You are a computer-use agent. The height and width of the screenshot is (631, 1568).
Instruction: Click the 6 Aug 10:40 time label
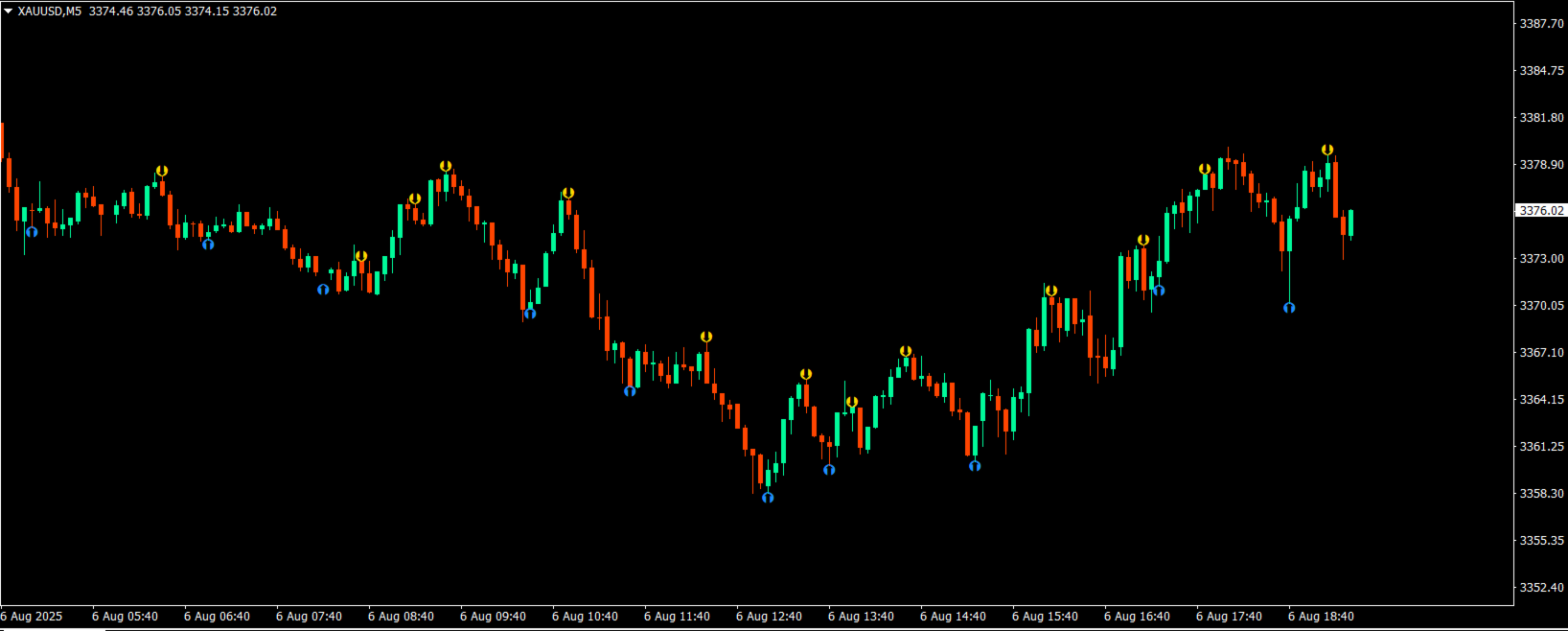(585, 617)
